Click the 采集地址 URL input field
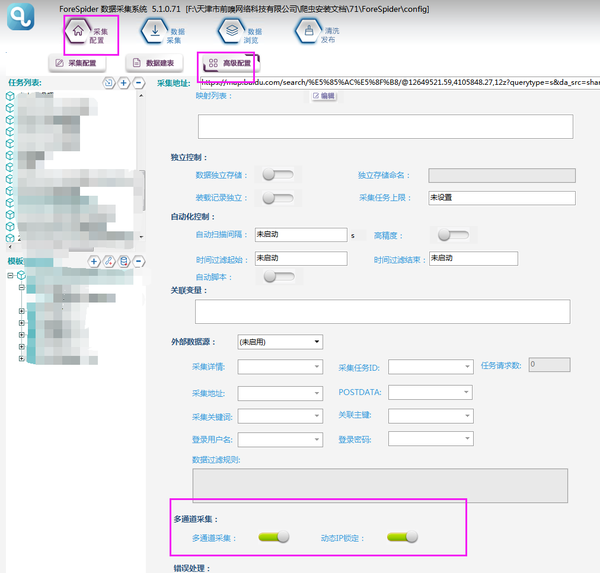Image resolution: width=600 pixels, height=573 pixels. point(399,83)
